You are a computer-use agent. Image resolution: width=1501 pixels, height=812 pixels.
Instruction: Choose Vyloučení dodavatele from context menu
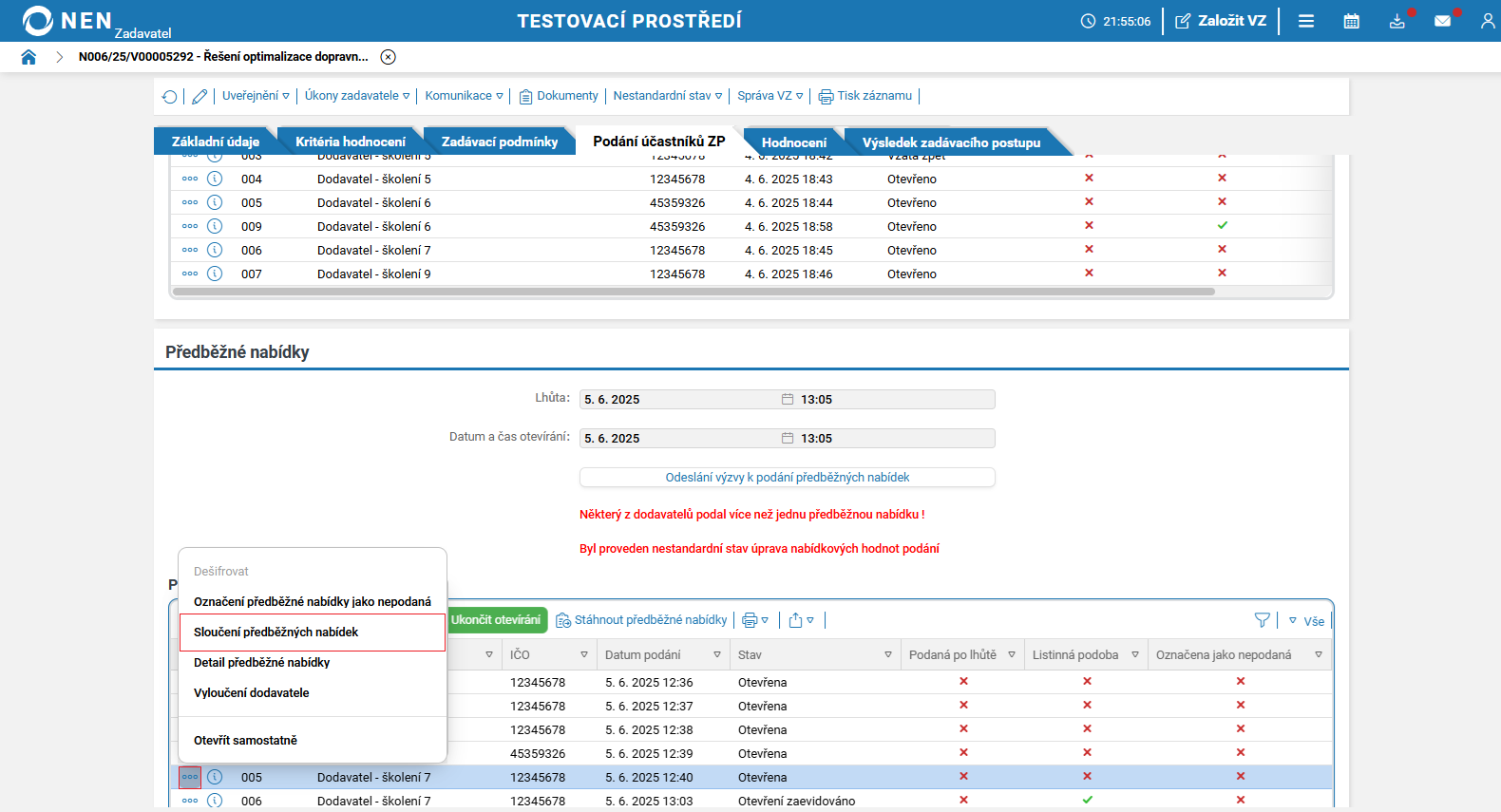coord(252,693)
